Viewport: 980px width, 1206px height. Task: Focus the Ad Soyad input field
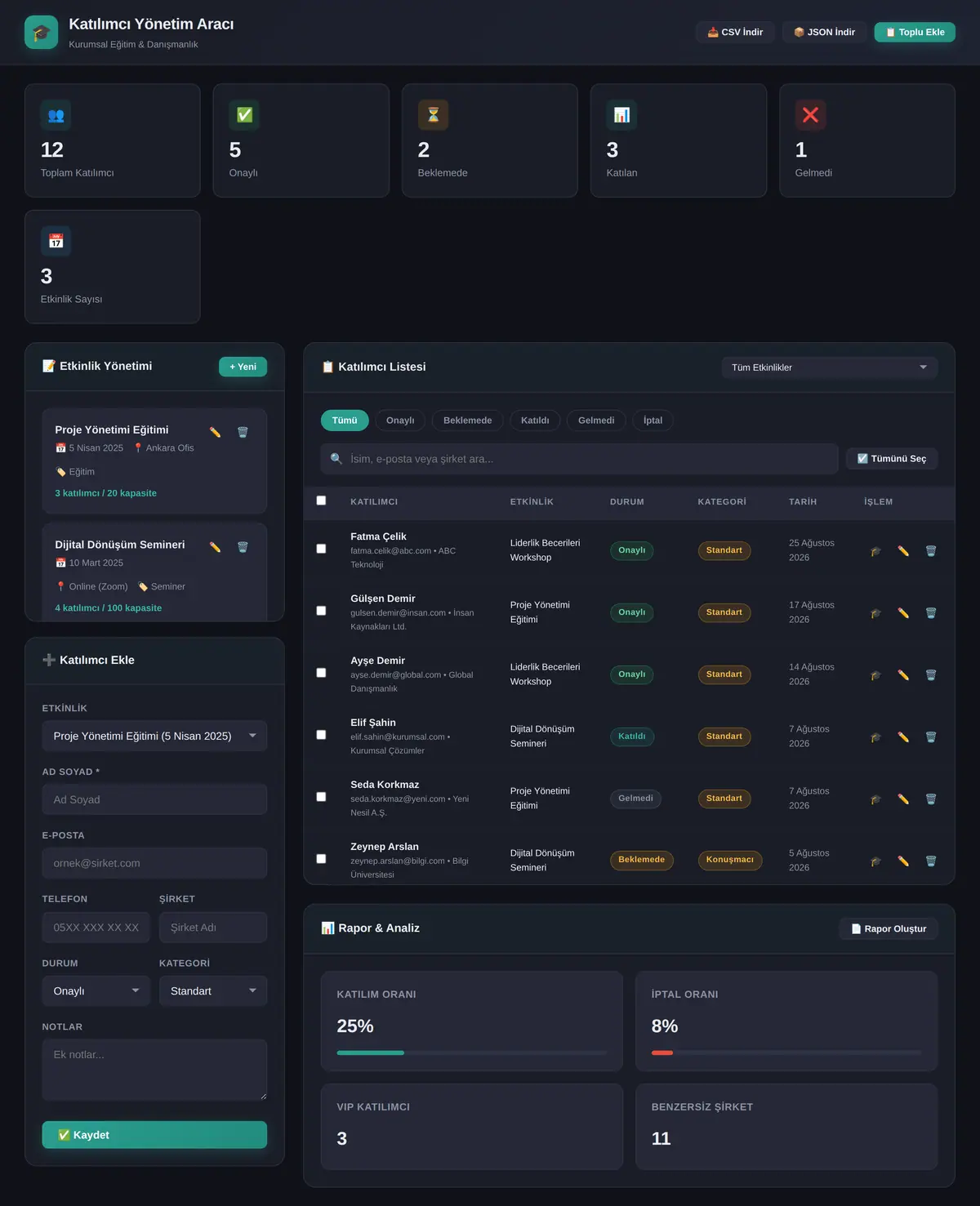tap(154, 800)
